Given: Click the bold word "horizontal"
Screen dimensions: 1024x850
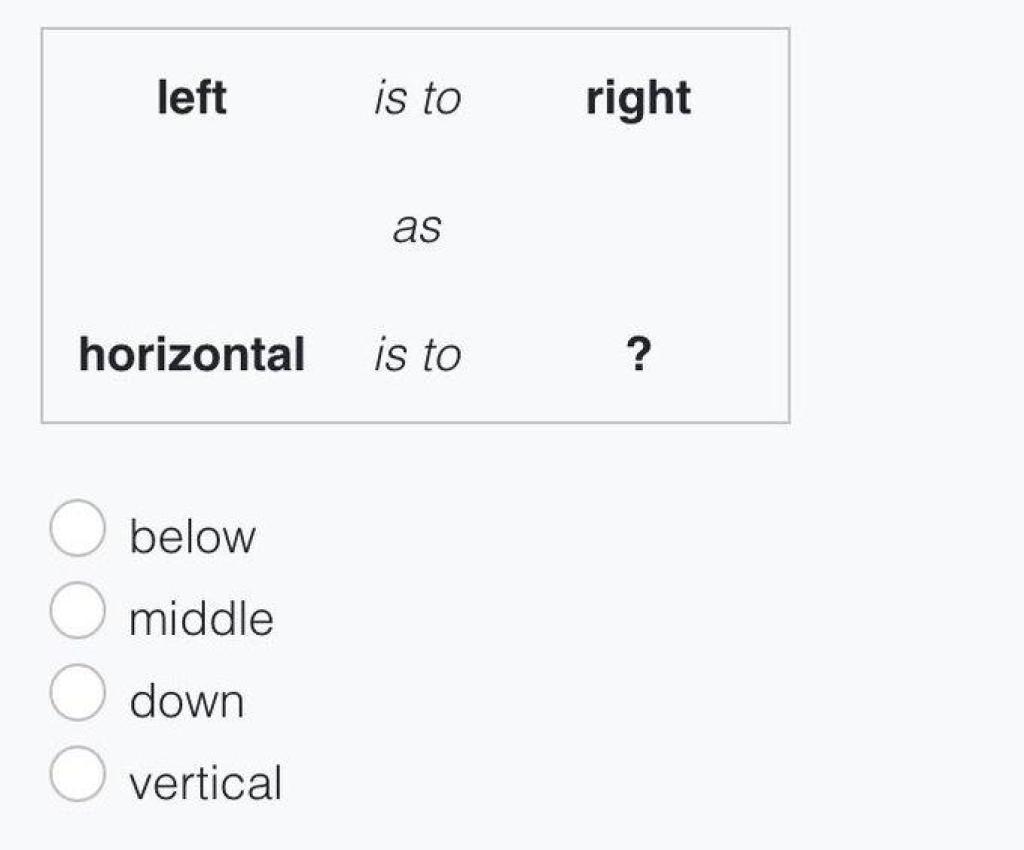Looking at the screenshot, I should pyautogui.click(x=192, y=354).
